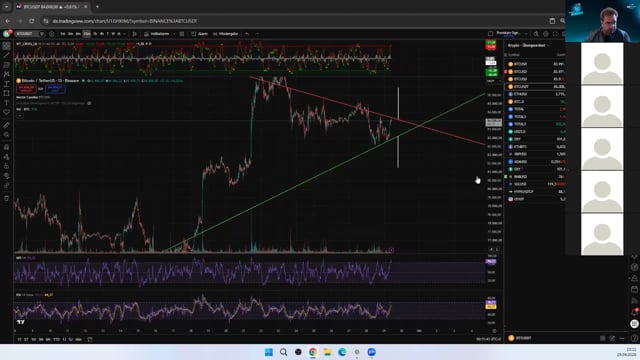Choose the Alle date range at bottom
640x360 pixels.
pos(78,339)
